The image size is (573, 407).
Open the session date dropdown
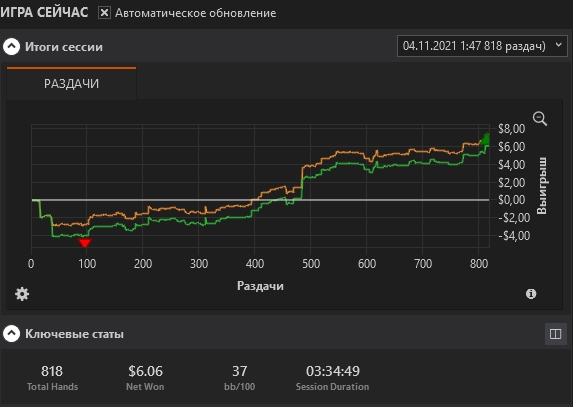point(482,46)
